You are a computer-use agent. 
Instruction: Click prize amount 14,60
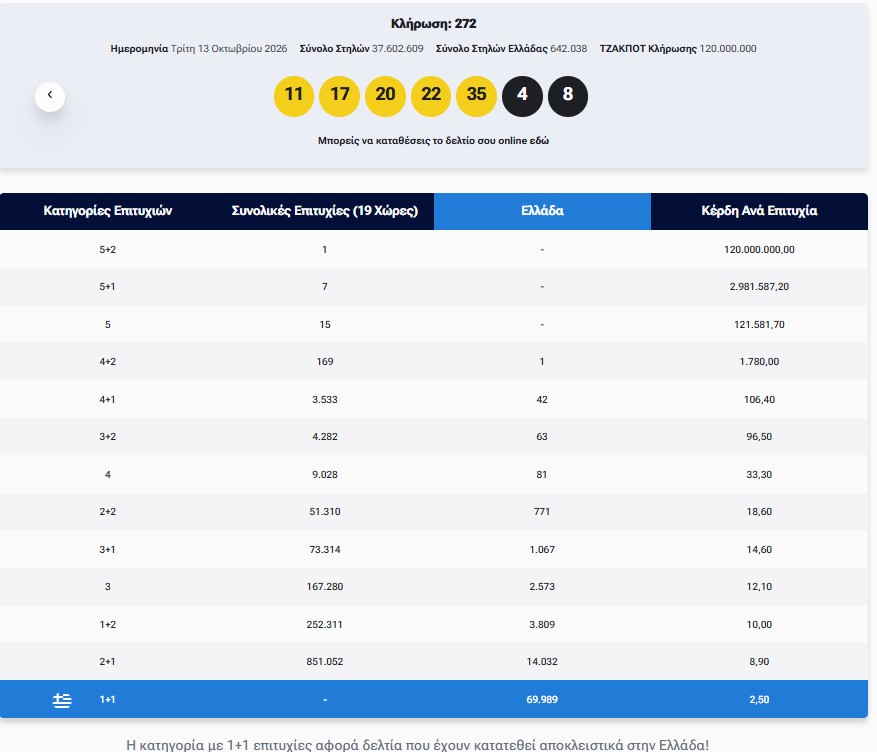point(759,549)
